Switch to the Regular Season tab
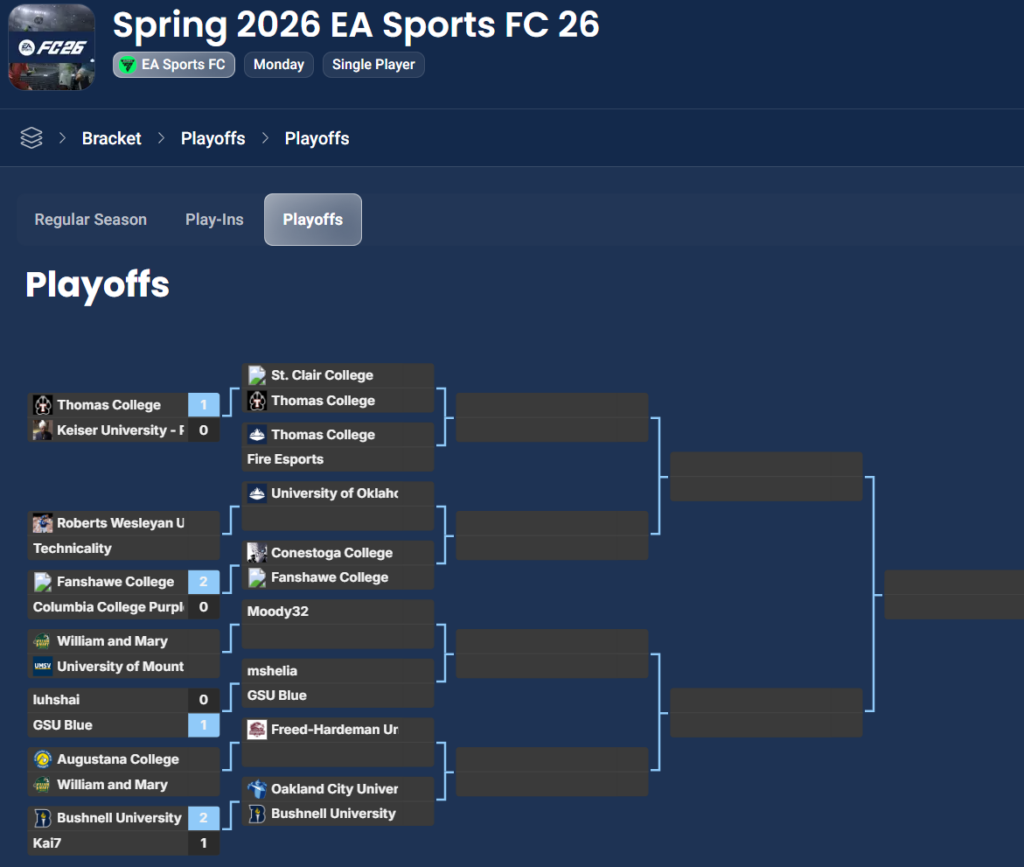The width and height of the screenshot is (1024, 867). [x=91, y=220]
